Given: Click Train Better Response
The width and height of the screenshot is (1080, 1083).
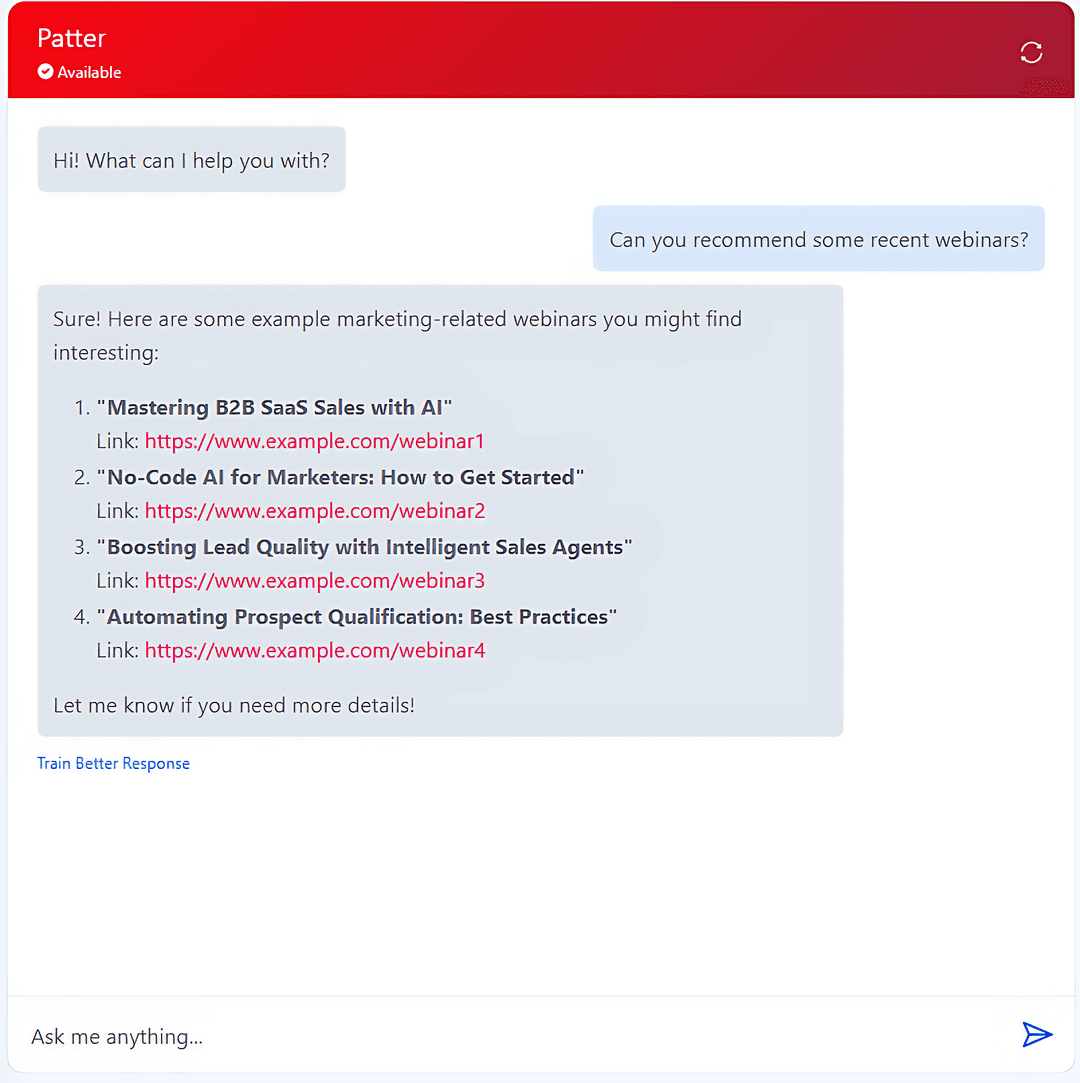Looking at the screenshot, I should (113, 763).
